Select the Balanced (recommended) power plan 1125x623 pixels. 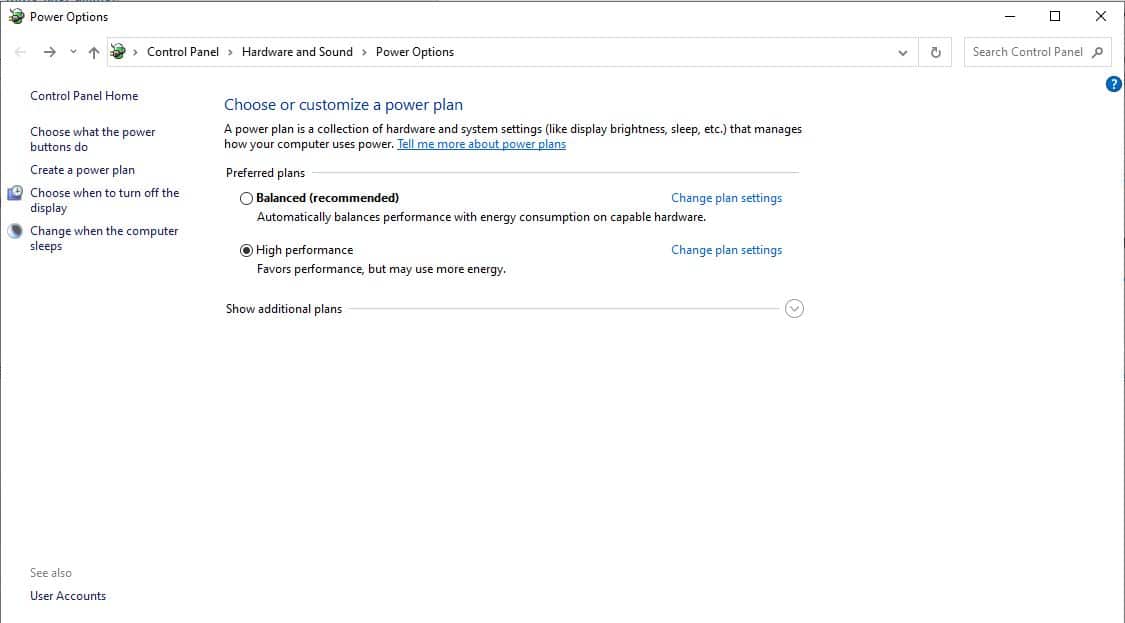[247, 198]
